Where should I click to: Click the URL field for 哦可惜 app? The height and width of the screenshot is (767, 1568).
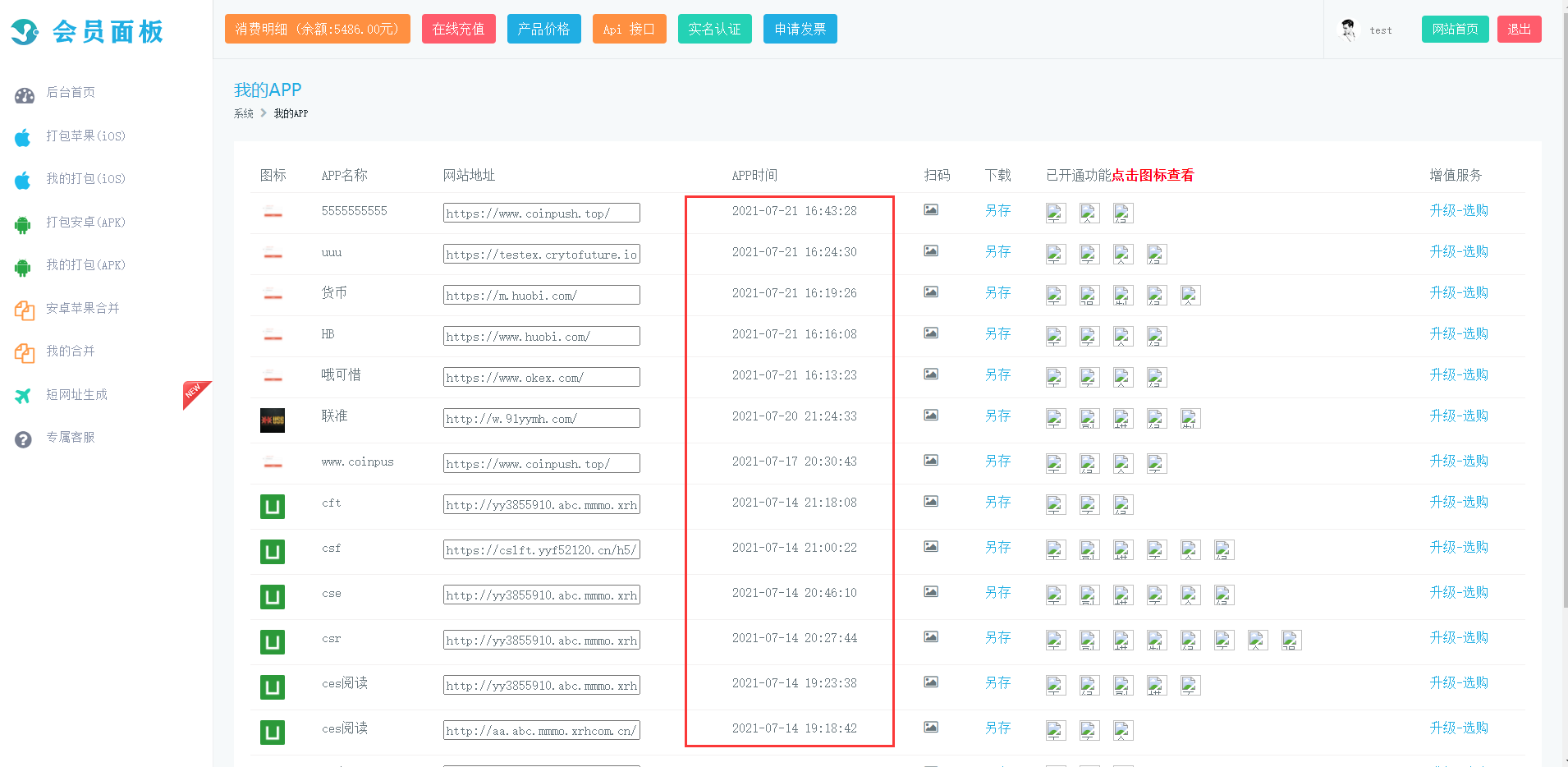click(x=541, y=378)
